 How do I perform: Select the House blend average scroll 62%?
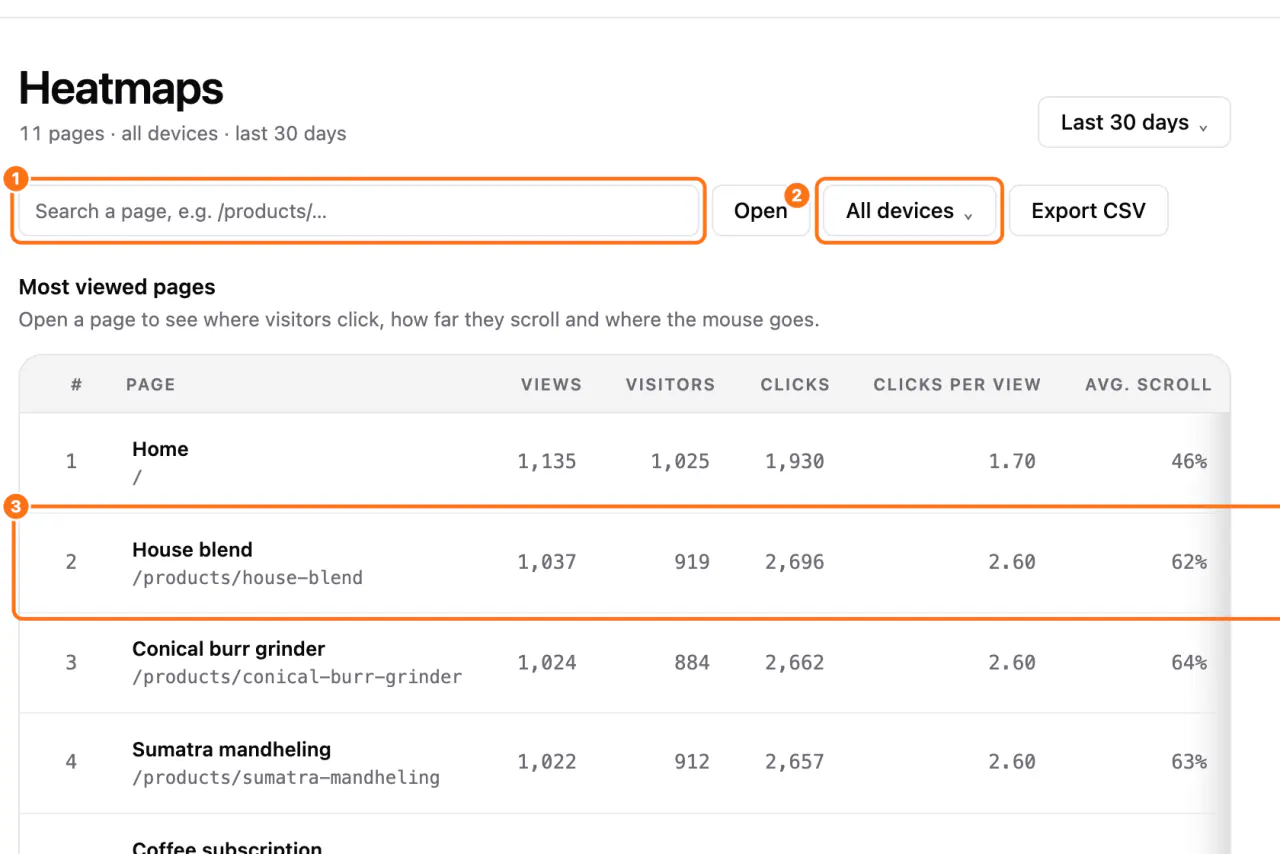[1189, 562]
